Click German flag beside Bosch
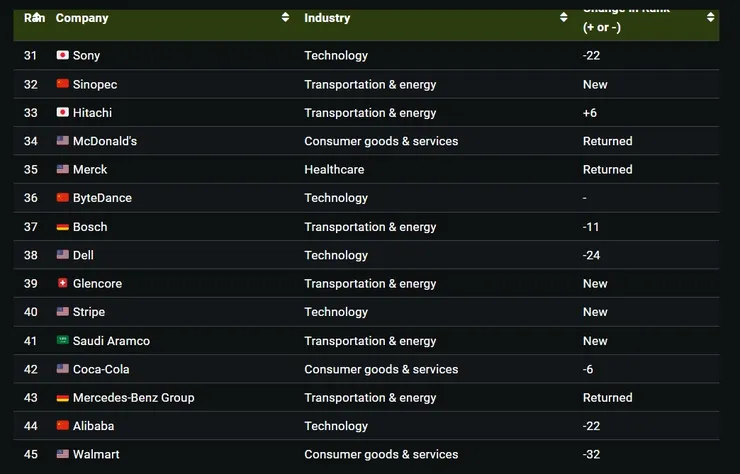The image size is (740, 474). coord(62,227)
